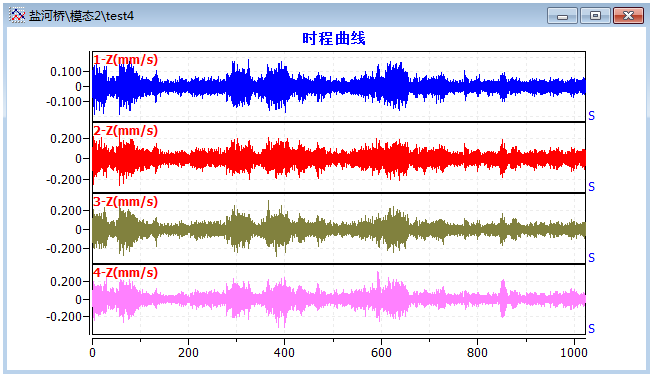This screenshot has height=377, width=652.
Task: Maximize the test4 chart window
Action: [595, 16]
